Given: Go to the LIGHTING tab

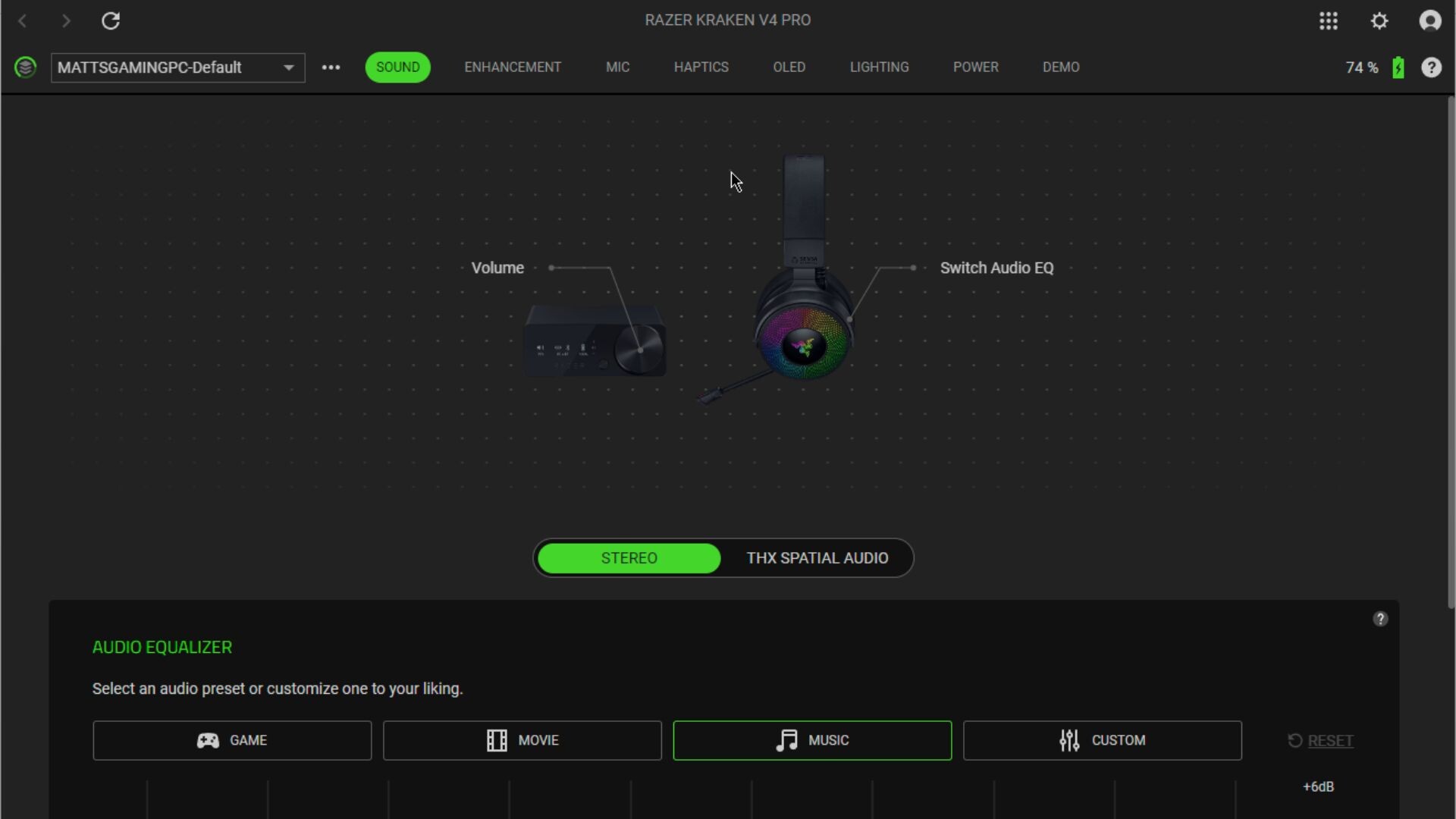Looking at the screenshot, I should [879, 67].
